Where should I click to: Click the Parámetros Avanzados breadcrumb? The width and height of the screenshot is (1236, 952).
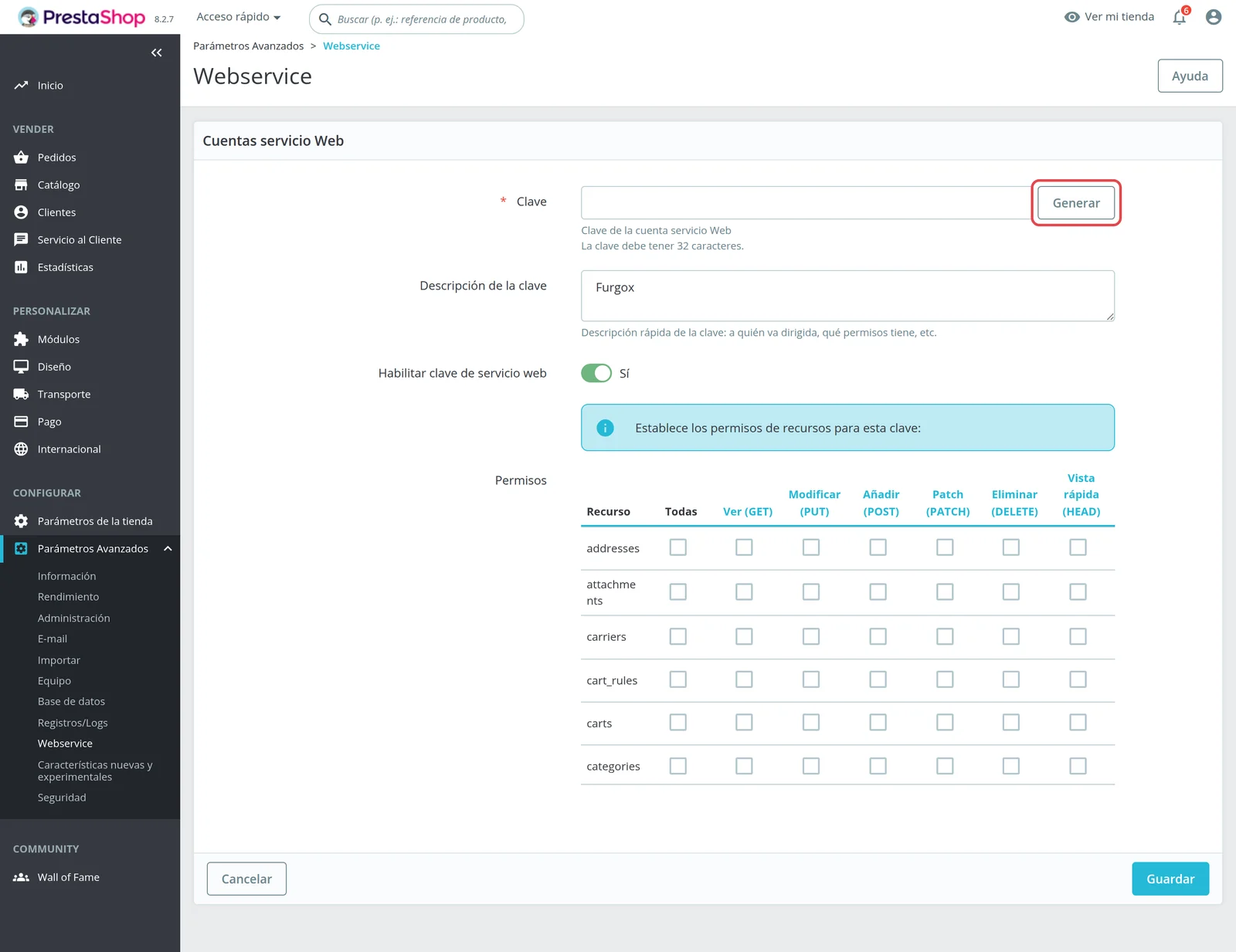tap(249, 46)
